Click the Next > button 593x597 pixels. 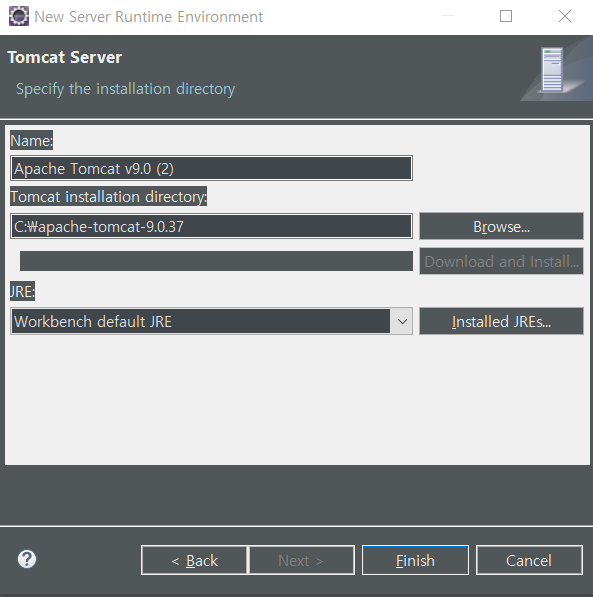pos(301,560)
